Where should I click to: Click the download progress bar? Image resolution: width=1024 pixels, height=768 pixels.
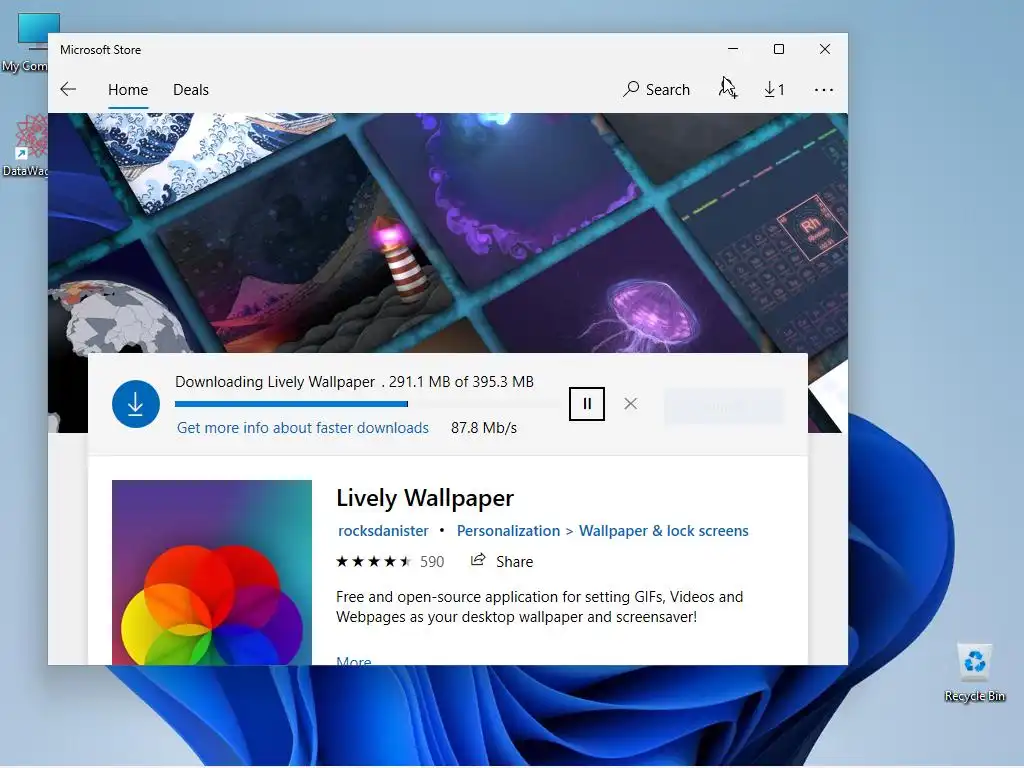tap(368, 404)
